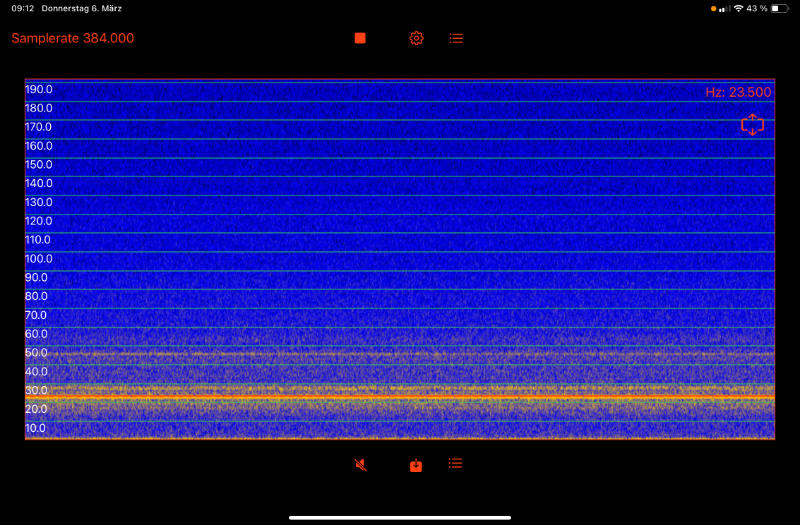
Task: Click the 50.0 frequency axis label
Action: click(x=36, y=353)
